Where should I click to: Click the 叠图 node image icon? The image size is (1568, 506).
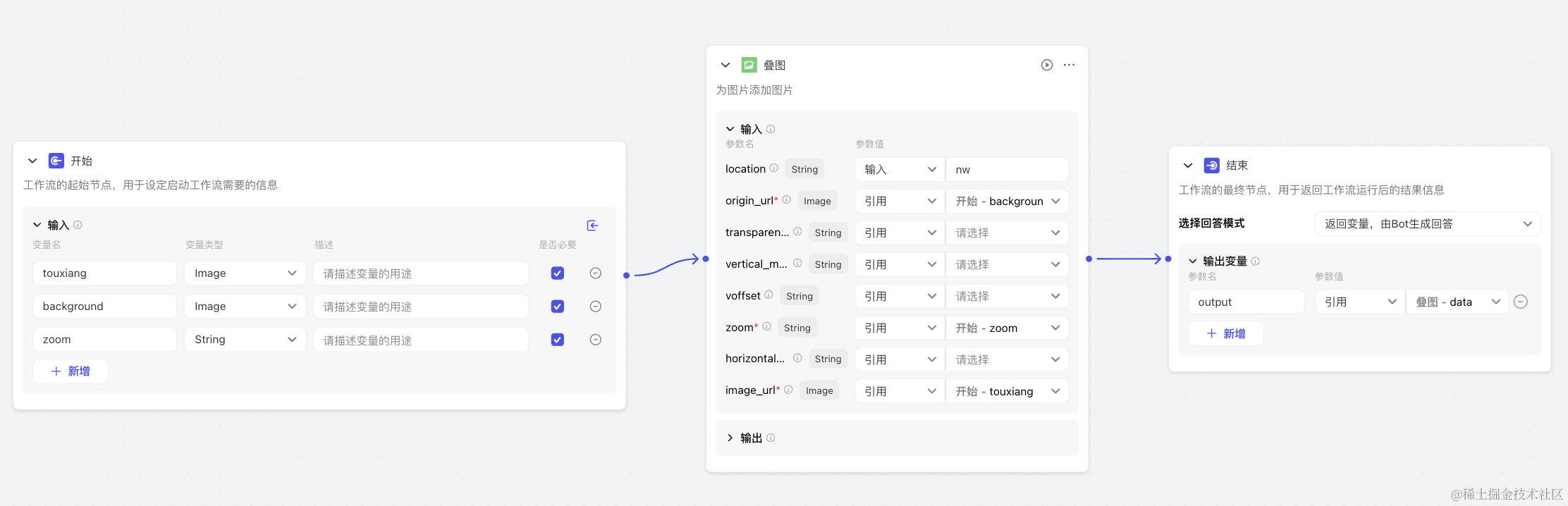coord(749,65)
